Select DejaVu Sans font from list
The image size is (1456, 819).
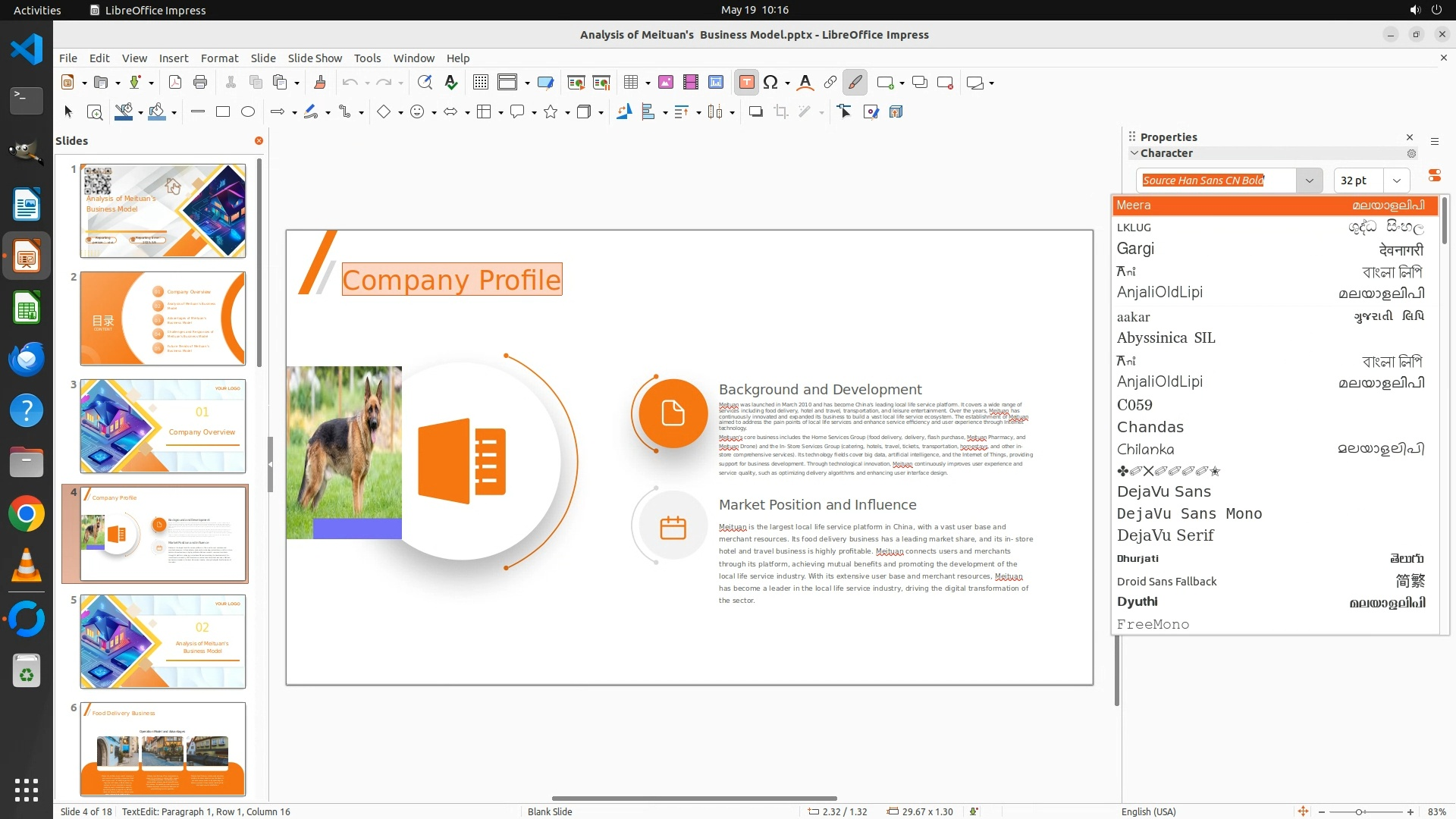1163,491
